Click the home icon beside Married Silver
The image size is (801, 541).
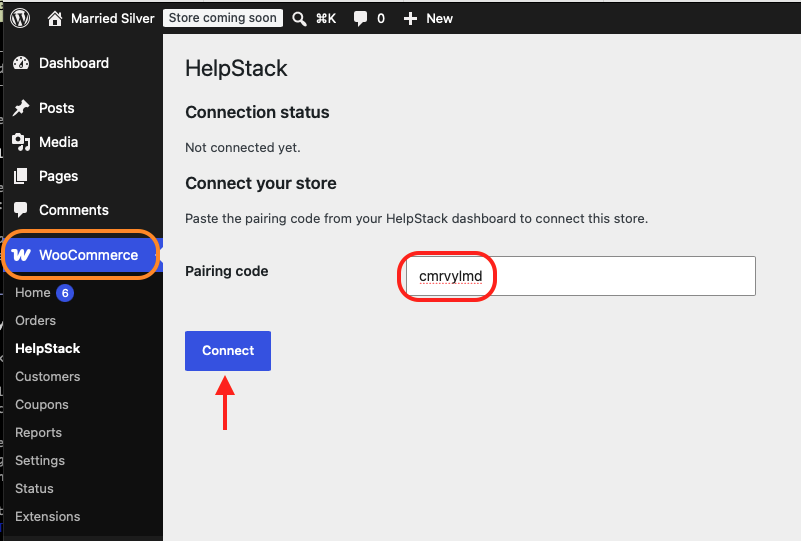55,19
